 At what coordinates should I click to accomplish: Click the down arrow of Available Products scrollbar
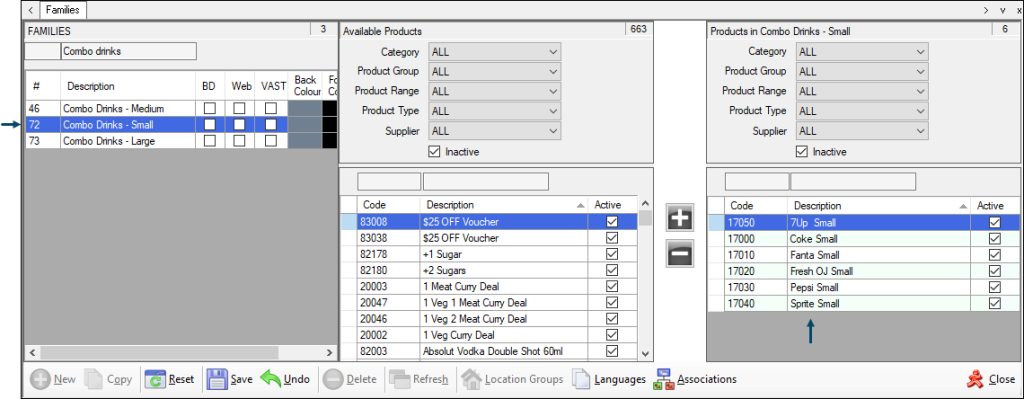tap(645, 353)
